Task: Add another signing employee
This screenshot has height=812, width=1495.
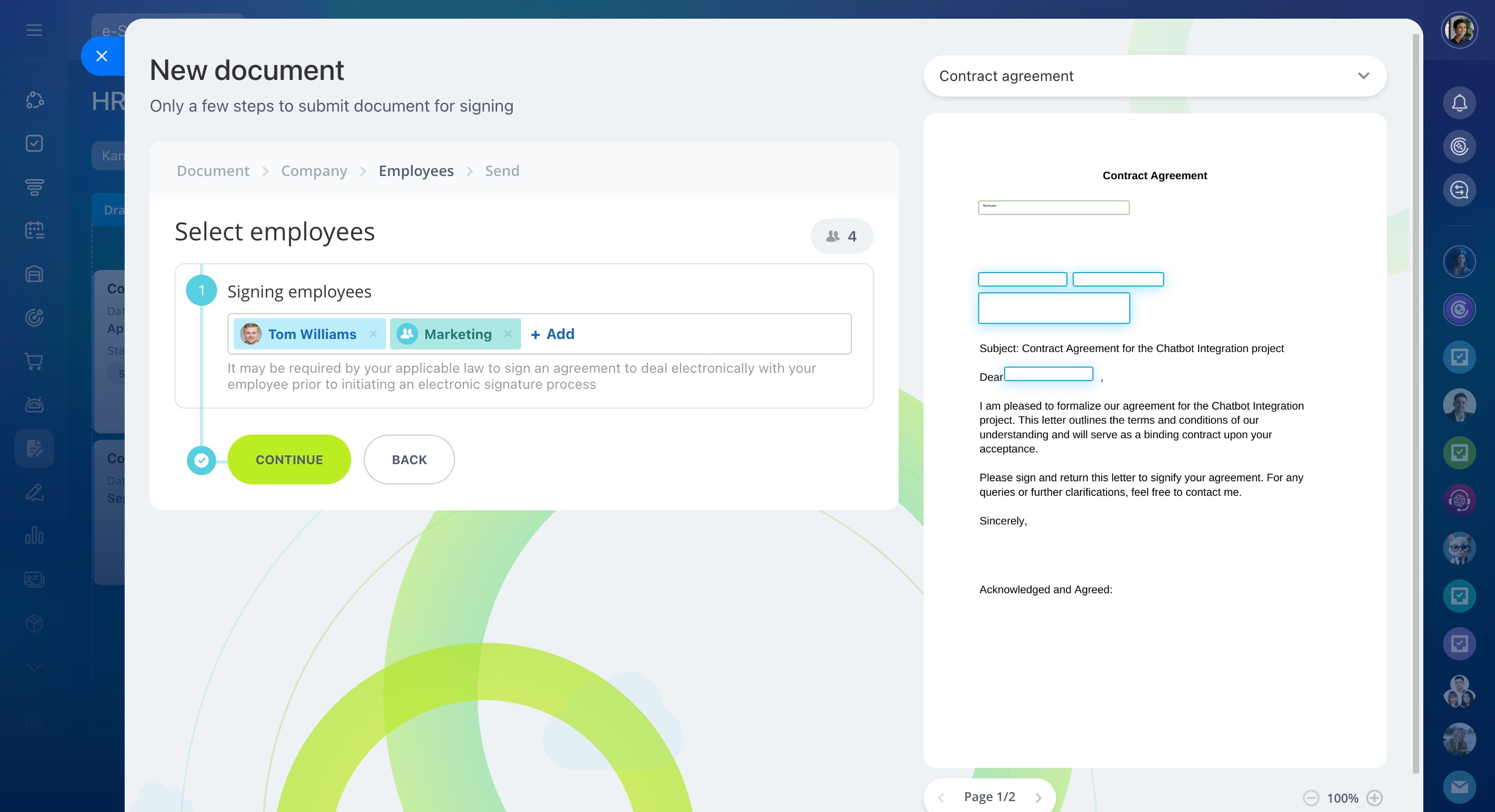Action: coord(553,334)
